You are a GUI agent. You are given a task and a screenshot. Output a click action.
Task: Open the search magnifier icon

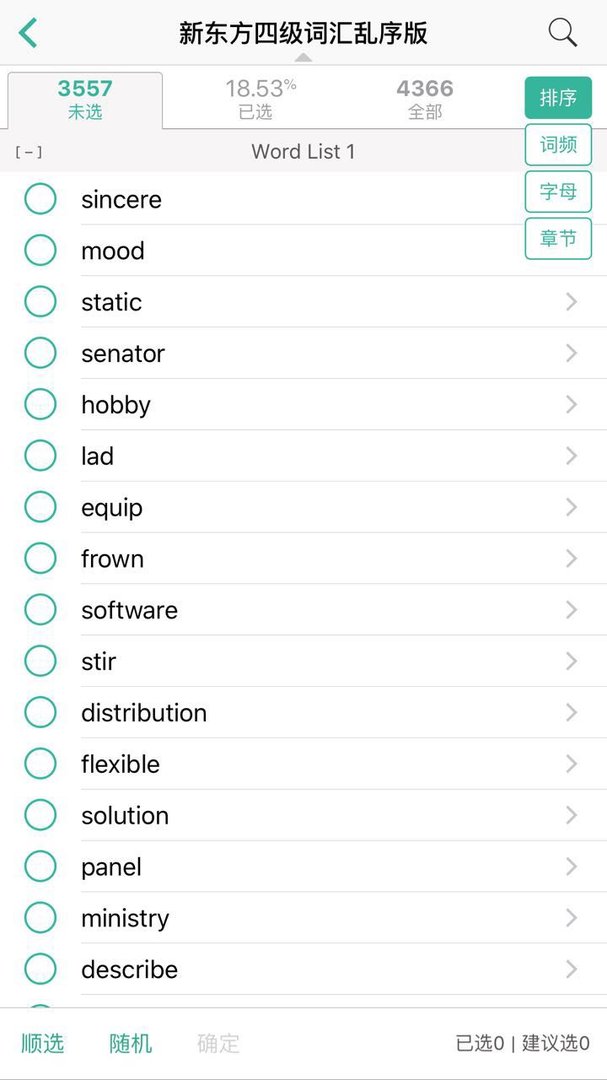[x=563, y=33]
